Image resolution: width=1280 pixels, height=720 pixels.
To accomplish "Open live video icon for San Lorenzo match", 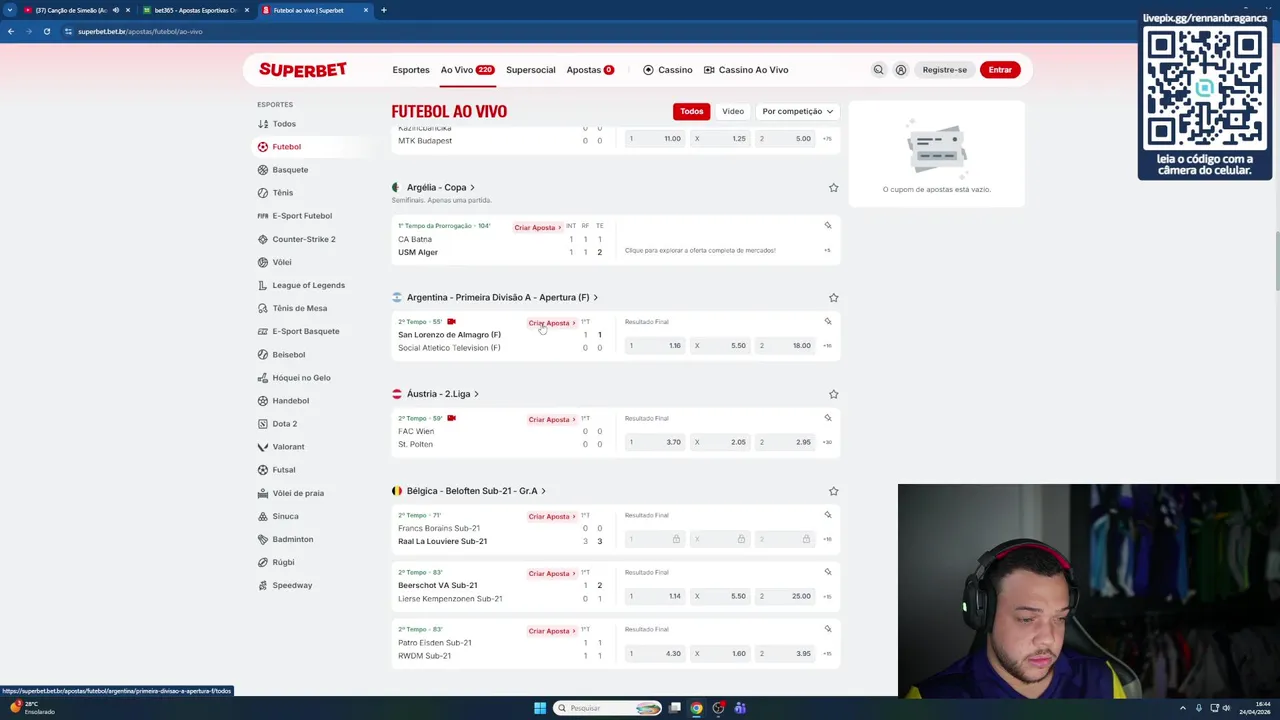I will [451, 321].
